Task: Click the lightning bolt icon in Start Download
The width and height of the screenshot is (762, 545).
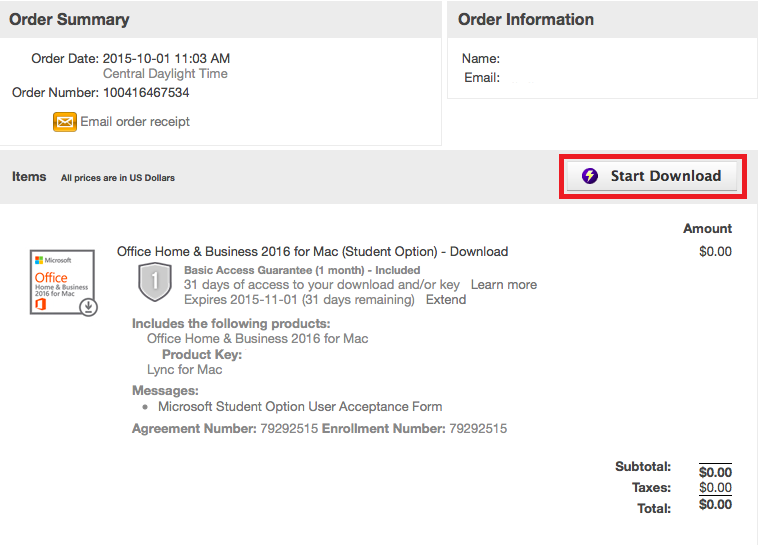Action: [590, 176]
